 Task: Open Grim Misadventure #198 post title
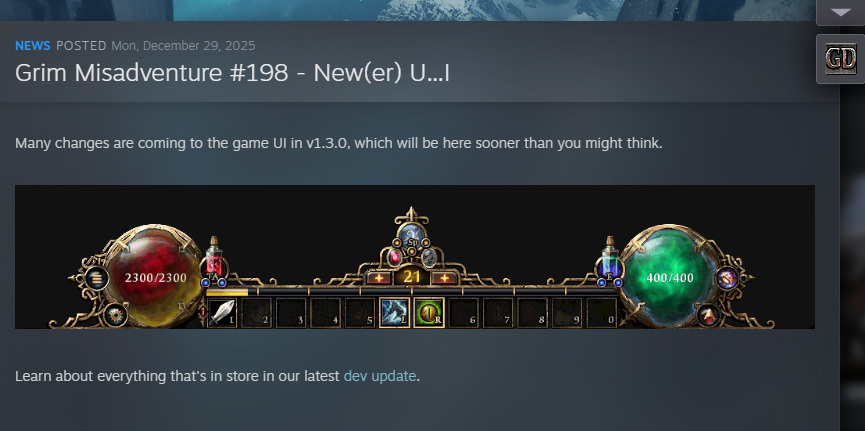pyautogui.click(x=232, y=73)
